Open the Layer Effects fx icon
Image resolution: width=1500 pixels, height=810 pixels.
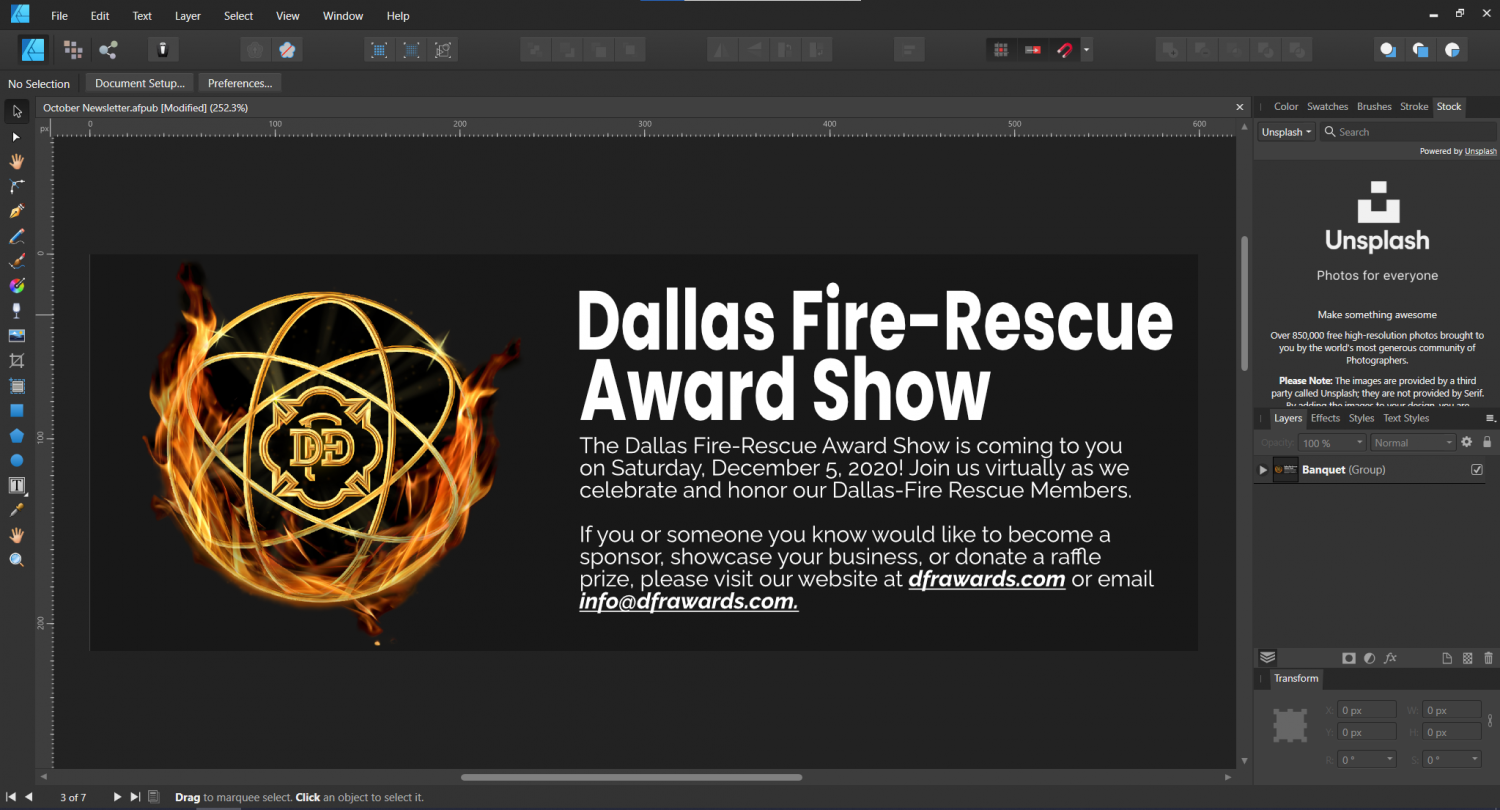pyautogui.click(x=1390, y=658)
